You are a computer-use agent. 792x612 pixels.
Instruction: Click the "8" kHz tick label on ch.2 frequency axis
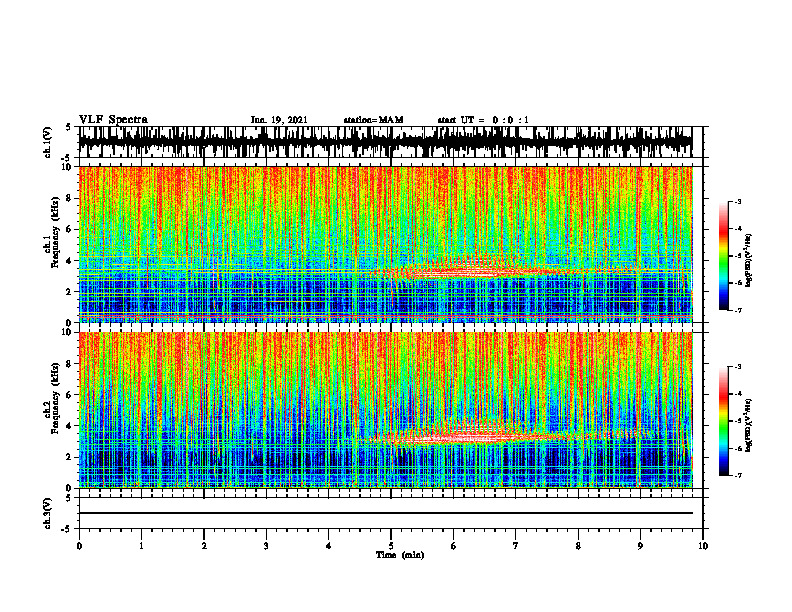(x=71, y=364)
